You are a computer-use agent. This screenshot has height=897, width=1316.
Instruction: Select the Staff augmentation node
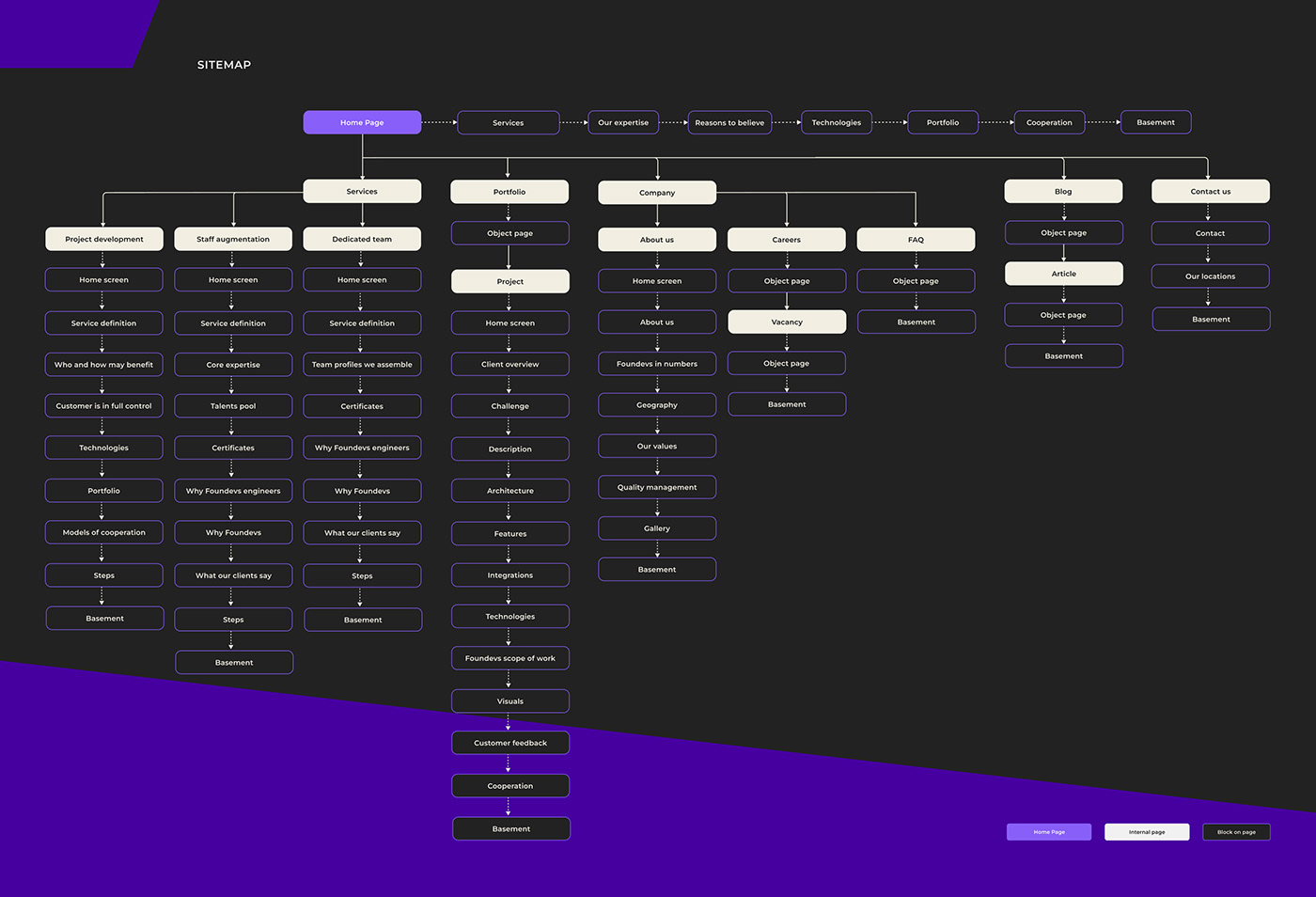tap(233, 239)
